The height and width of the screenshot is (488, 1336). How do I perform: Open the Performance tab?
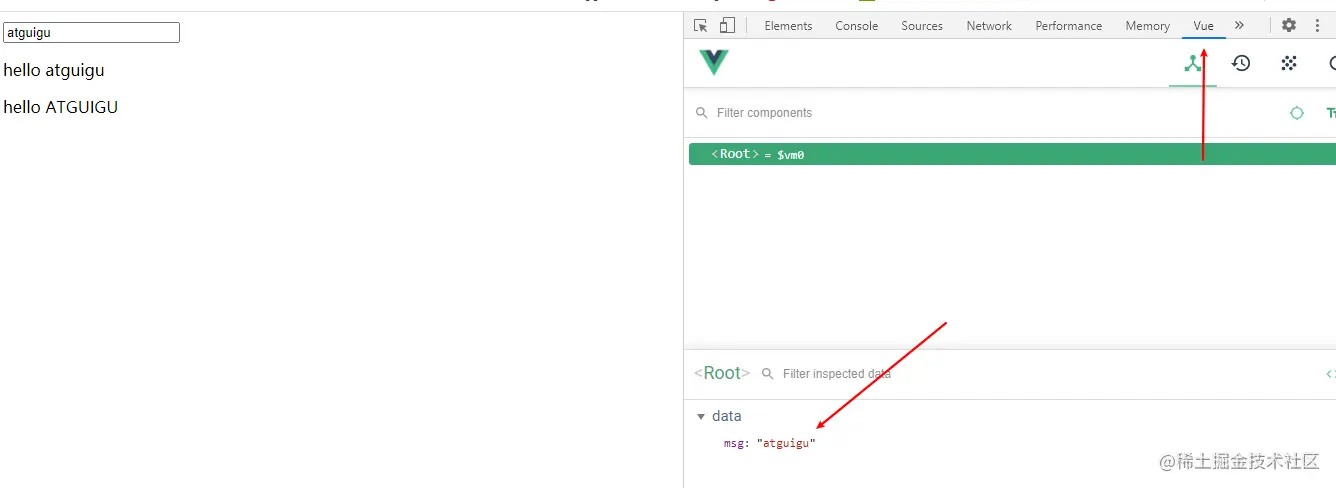1069,26
